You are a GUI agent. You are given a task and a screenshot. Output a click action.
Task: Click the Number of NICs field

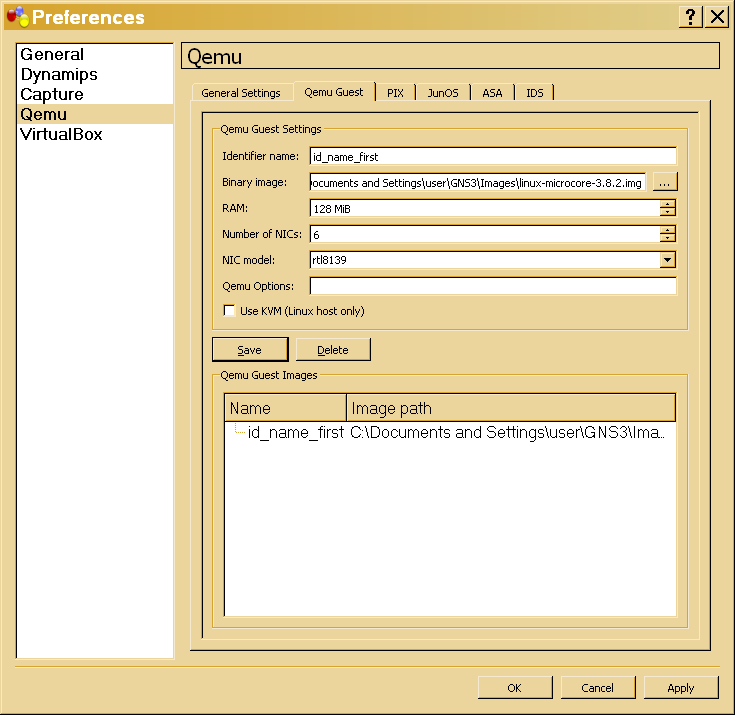485,234
